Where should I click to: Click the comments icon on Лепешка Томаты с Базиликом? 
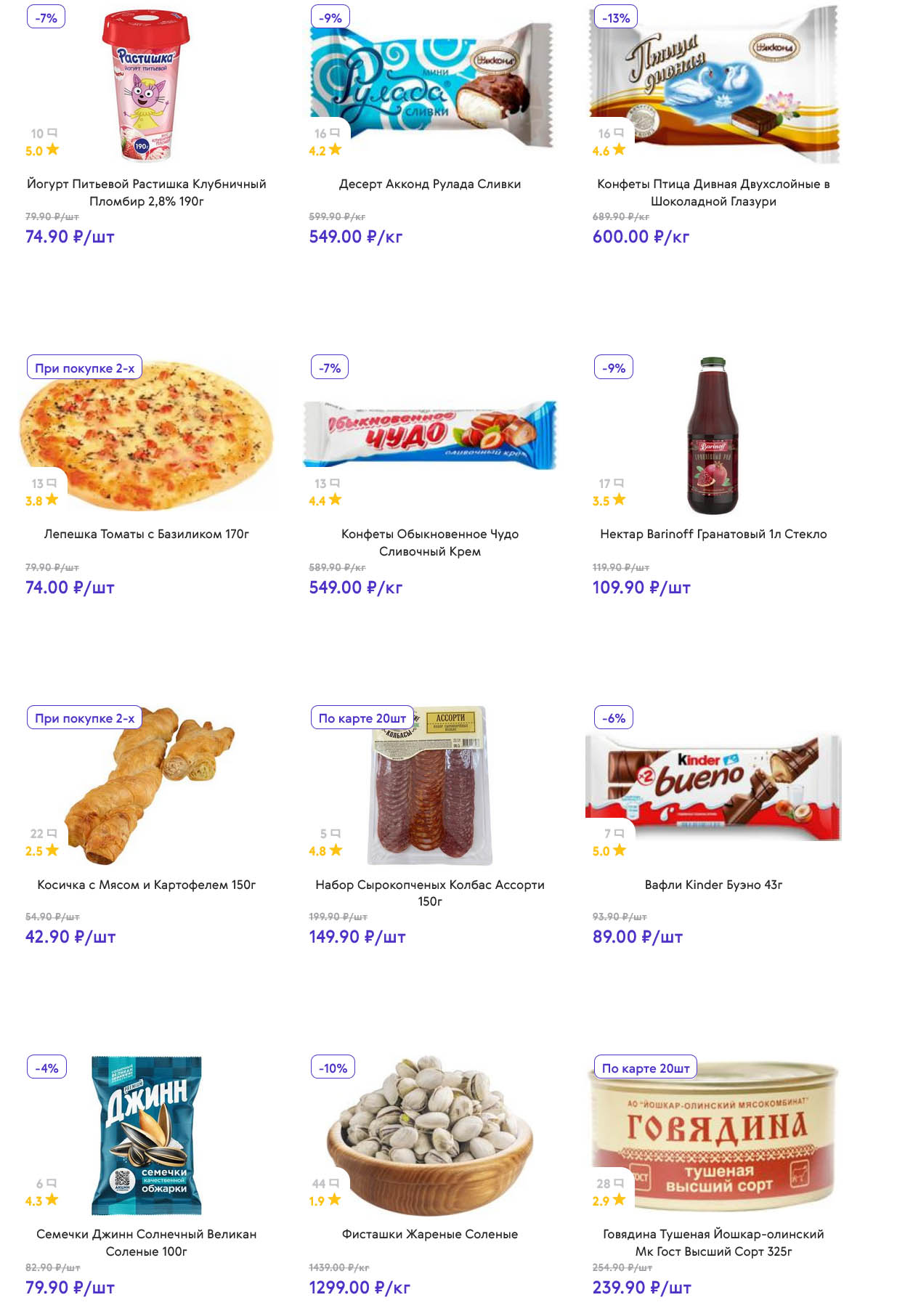[x=52, y=483]
